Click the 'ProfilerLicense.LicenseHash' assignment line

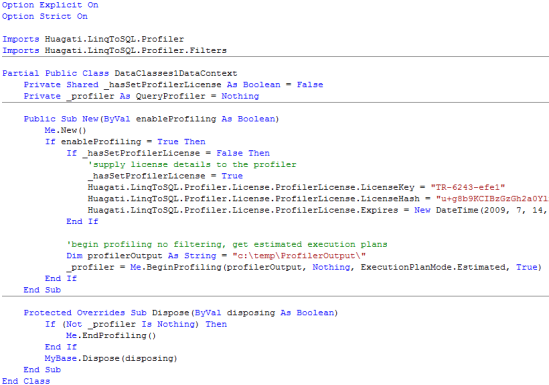(x=318, y=199)
